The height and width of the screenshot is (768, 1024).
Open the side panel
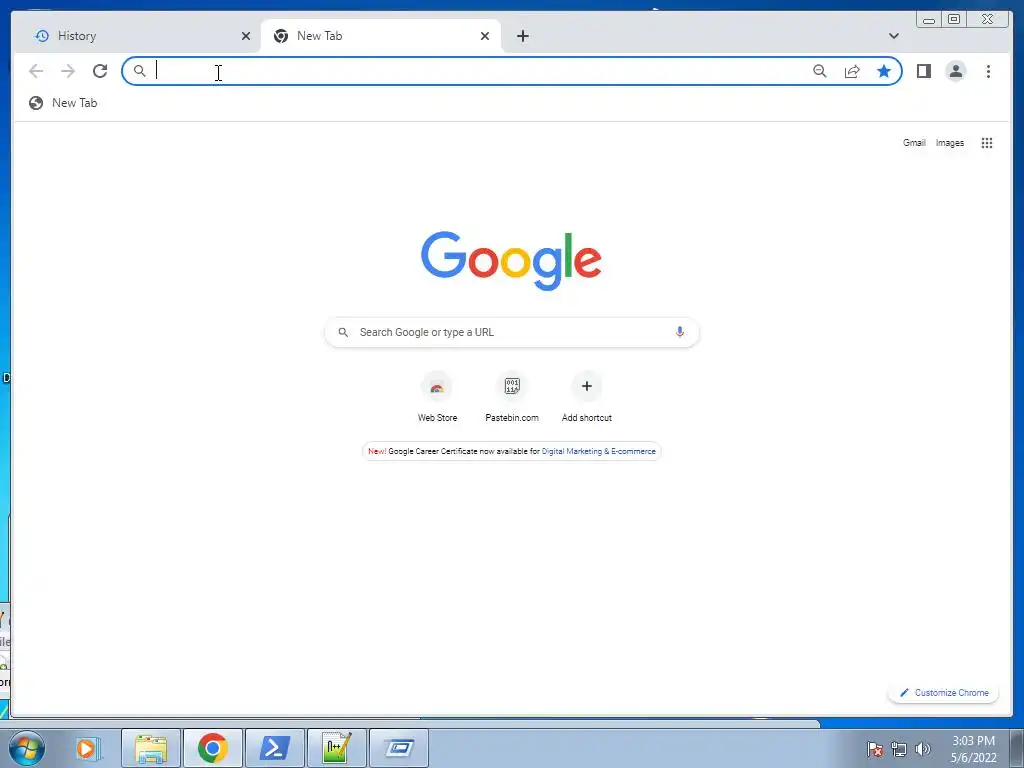tap(923, 71)
